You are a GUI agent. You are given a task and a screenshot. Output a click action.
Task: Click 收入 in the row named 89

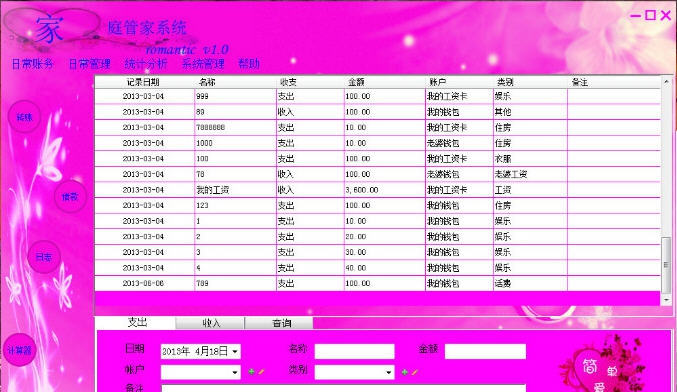310,112
